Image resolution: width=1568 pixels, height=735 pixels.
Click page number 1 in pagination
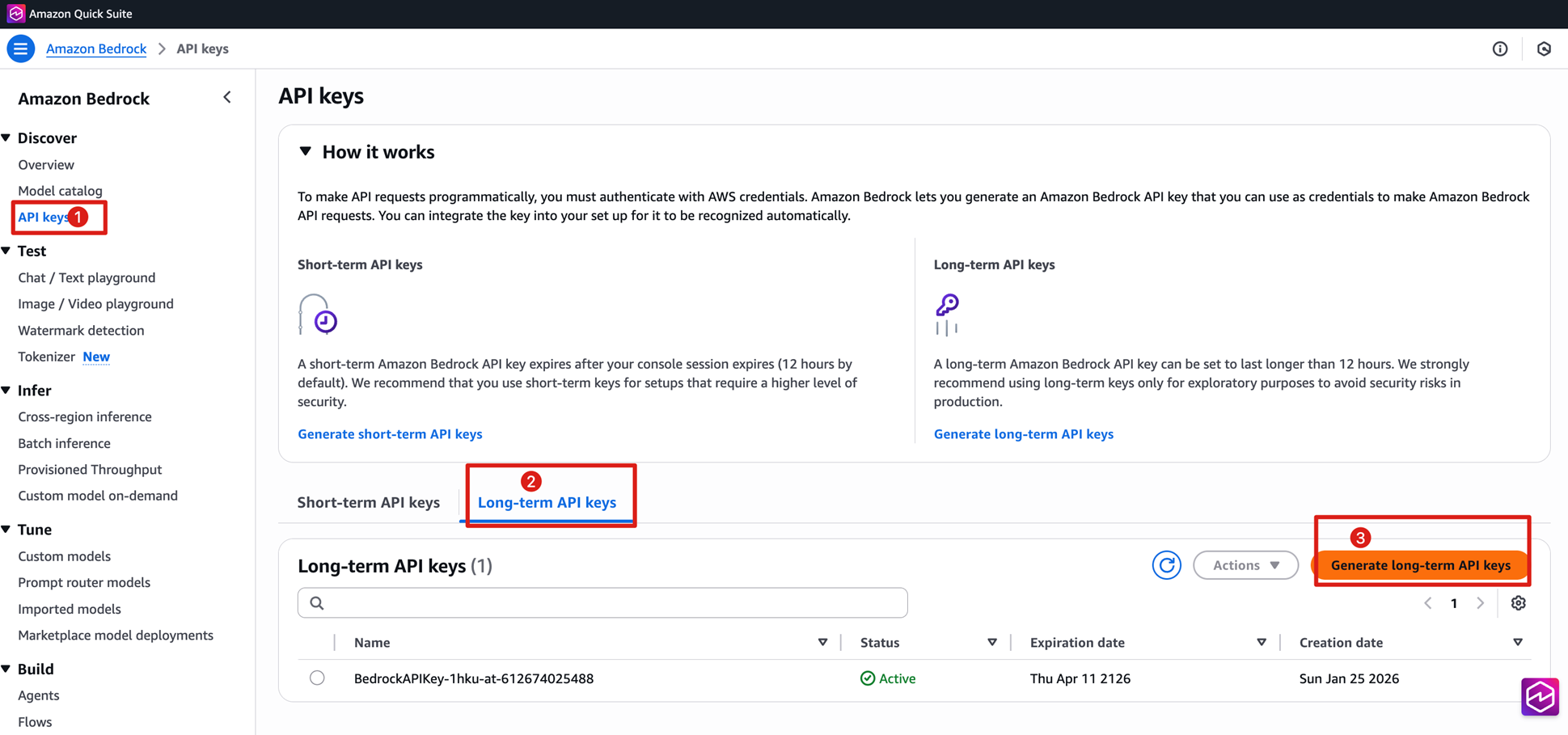pos(1454,603)
